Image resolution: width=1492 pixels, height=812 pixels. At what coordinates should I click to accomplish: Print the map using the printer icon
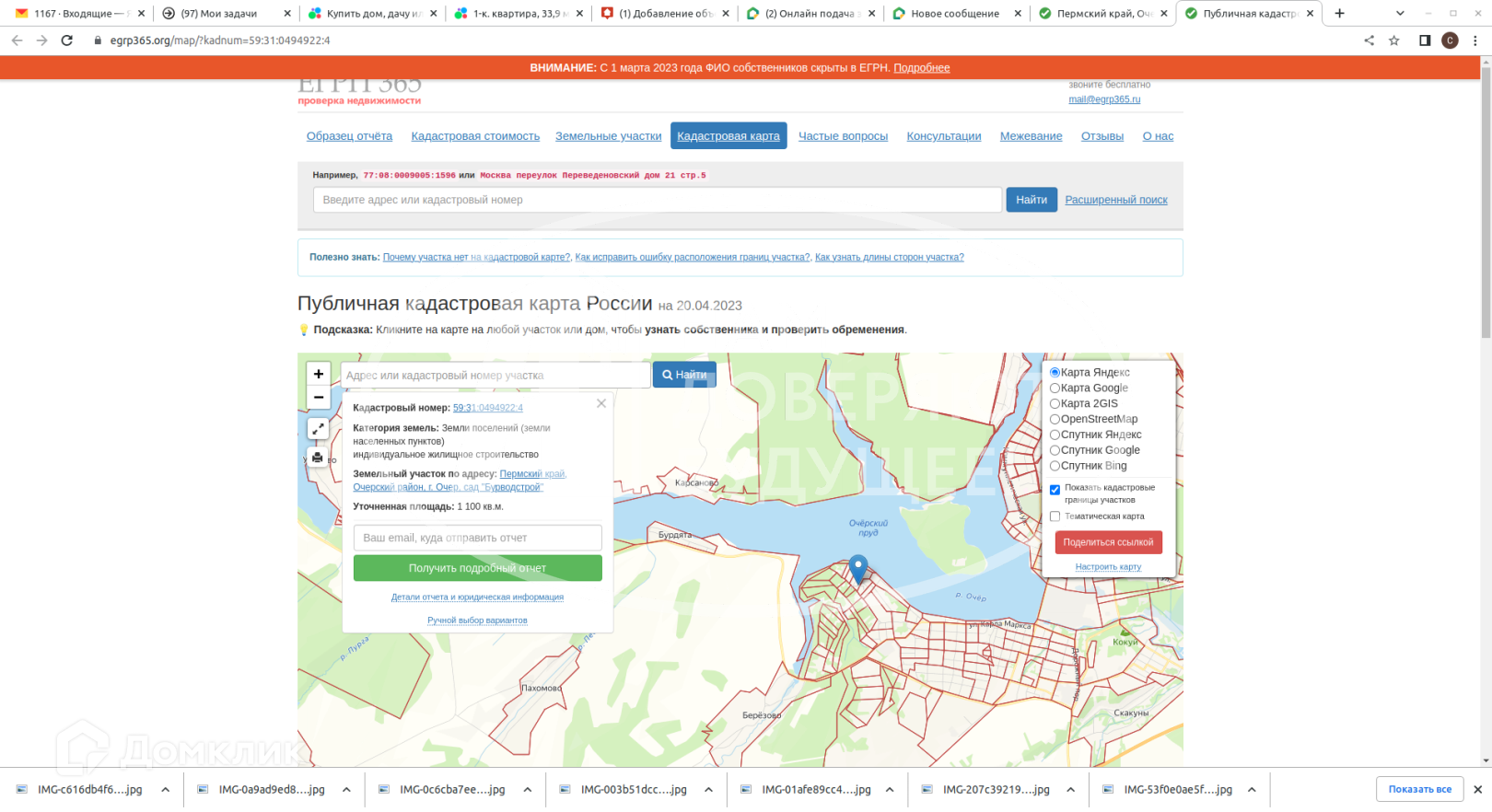318,457
